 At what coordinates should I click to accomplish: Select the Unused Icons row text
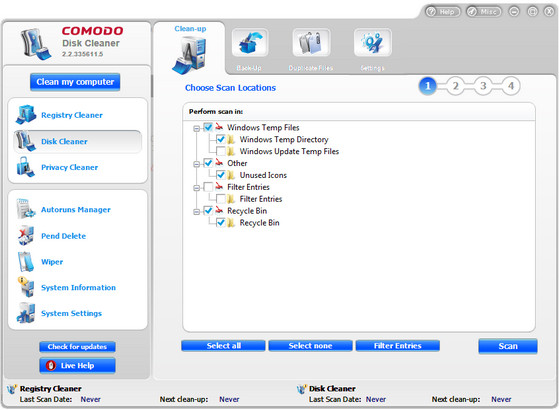[263, 175]
